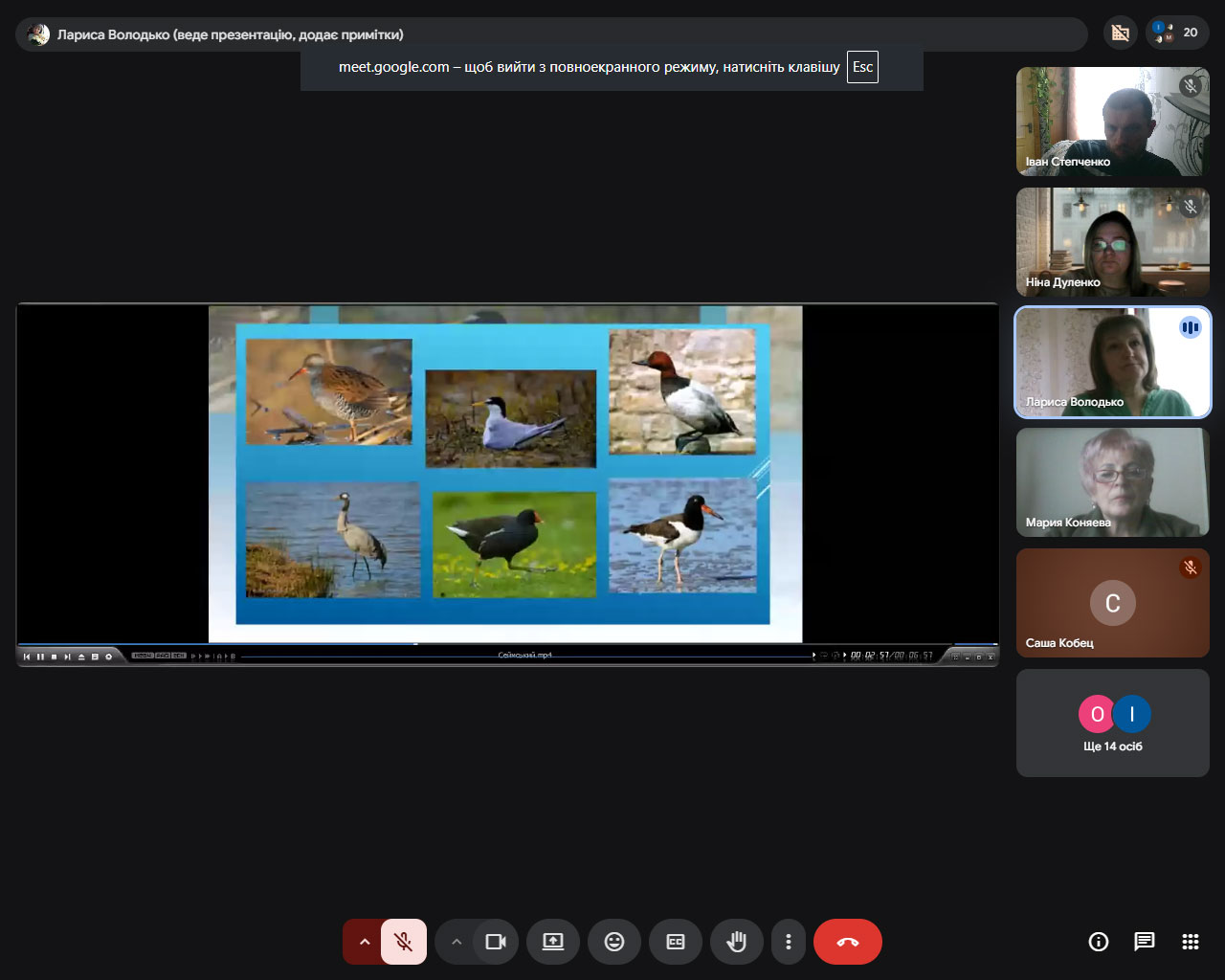Toggle the camera on or off
The image size is (1225, 980).
[495, 942]
